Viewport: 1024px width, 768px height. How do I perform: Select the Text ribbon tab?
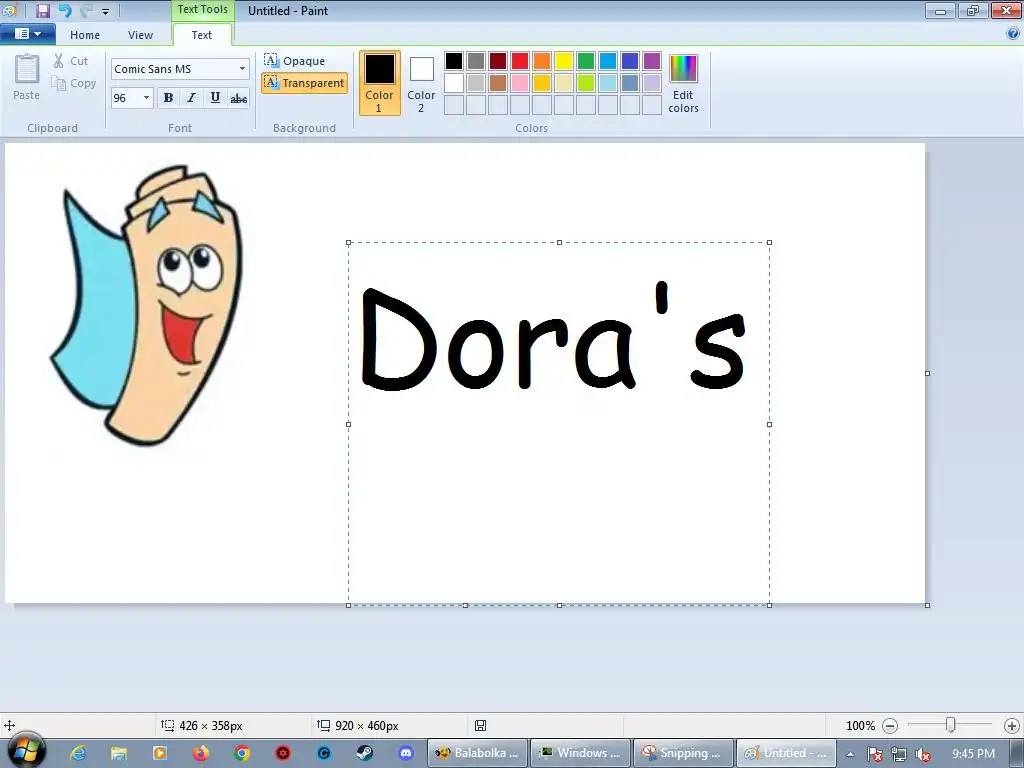pyautogui.click(x=202, y=35)
